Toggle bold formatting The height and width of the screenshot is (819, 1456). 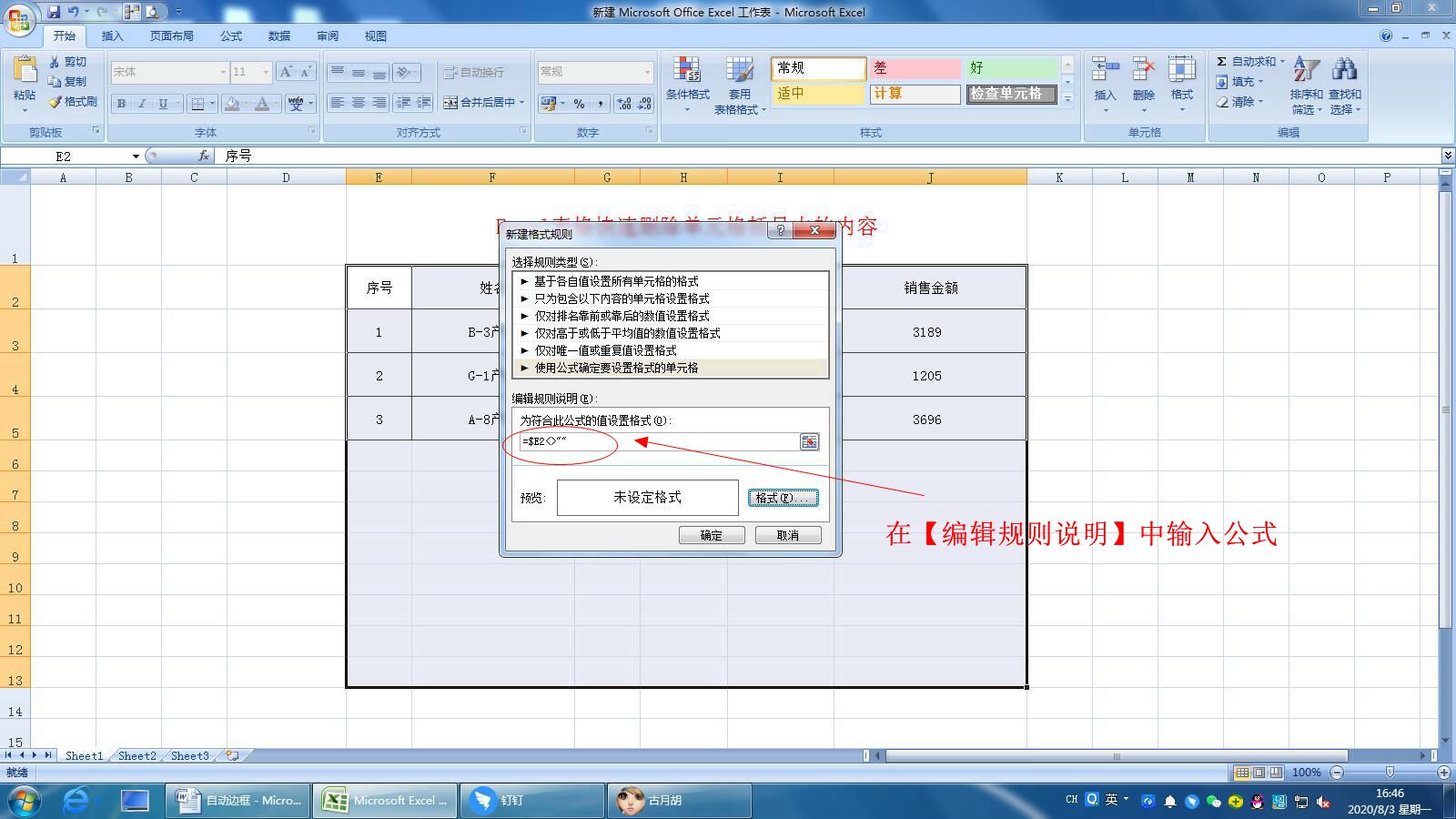[x=121, y=103]
